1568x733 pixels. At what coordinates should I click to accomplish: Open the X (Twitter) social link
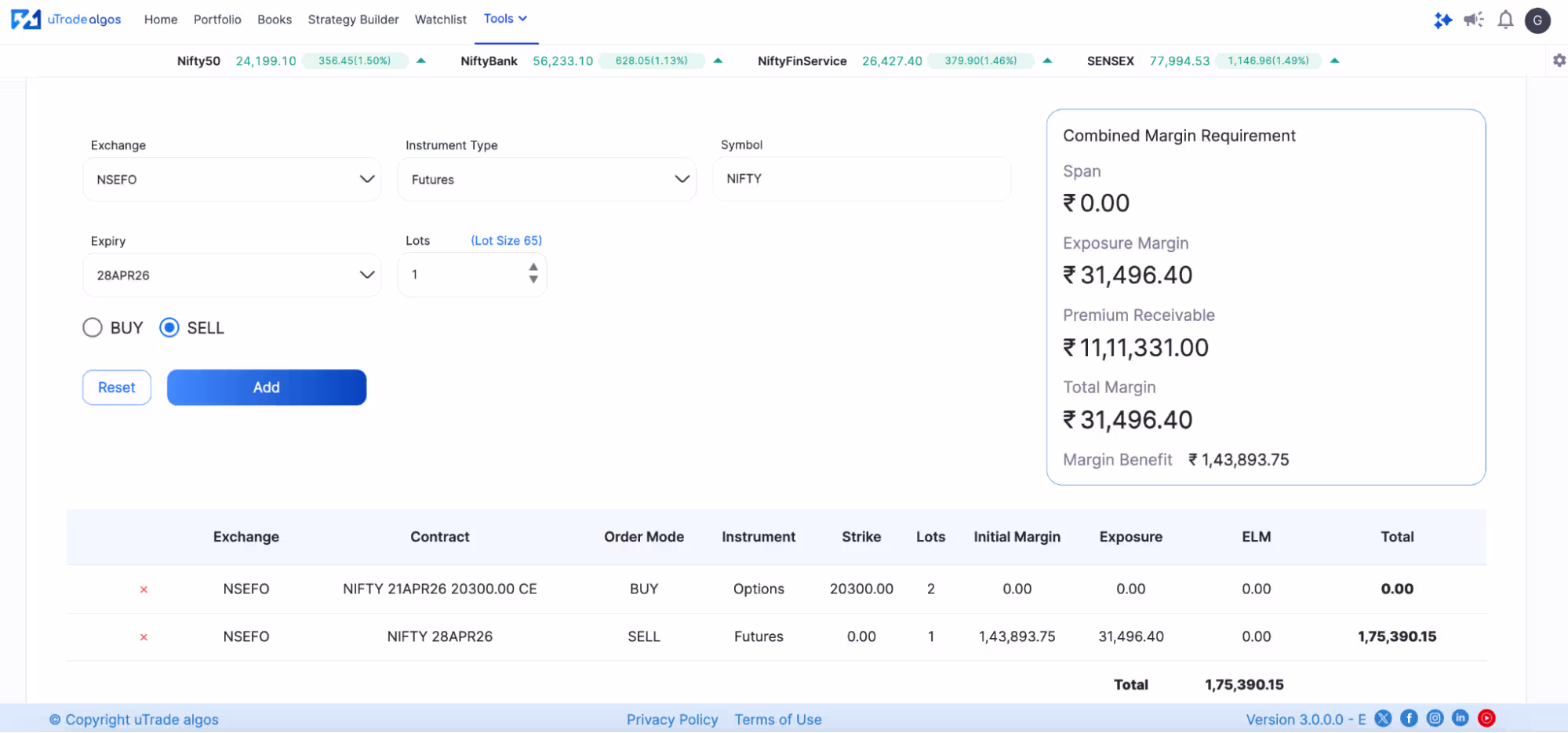coord(1383,718)
